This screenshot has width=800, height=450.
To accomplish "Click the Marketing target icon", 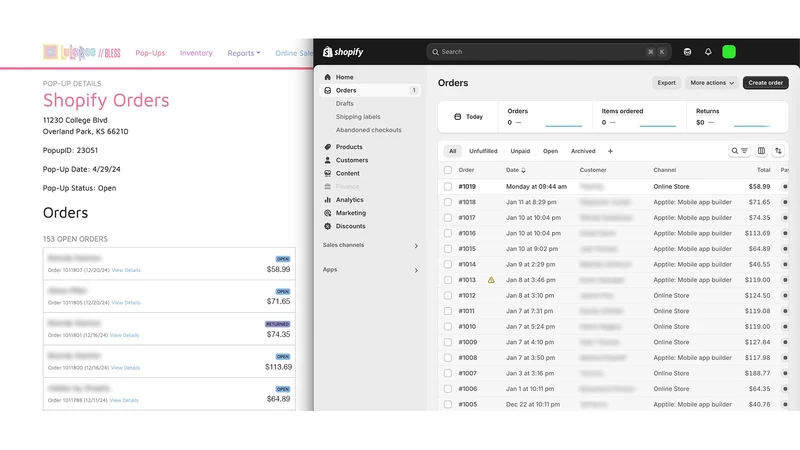I will point(328,213).
